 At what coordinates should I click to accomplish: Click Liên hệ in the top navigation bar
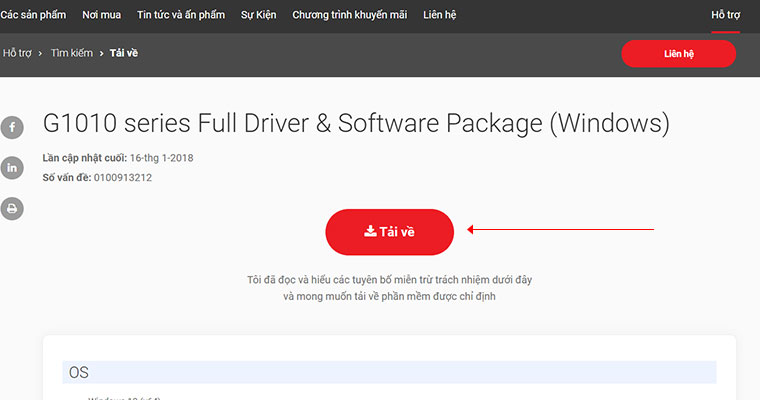click(440, 15)
